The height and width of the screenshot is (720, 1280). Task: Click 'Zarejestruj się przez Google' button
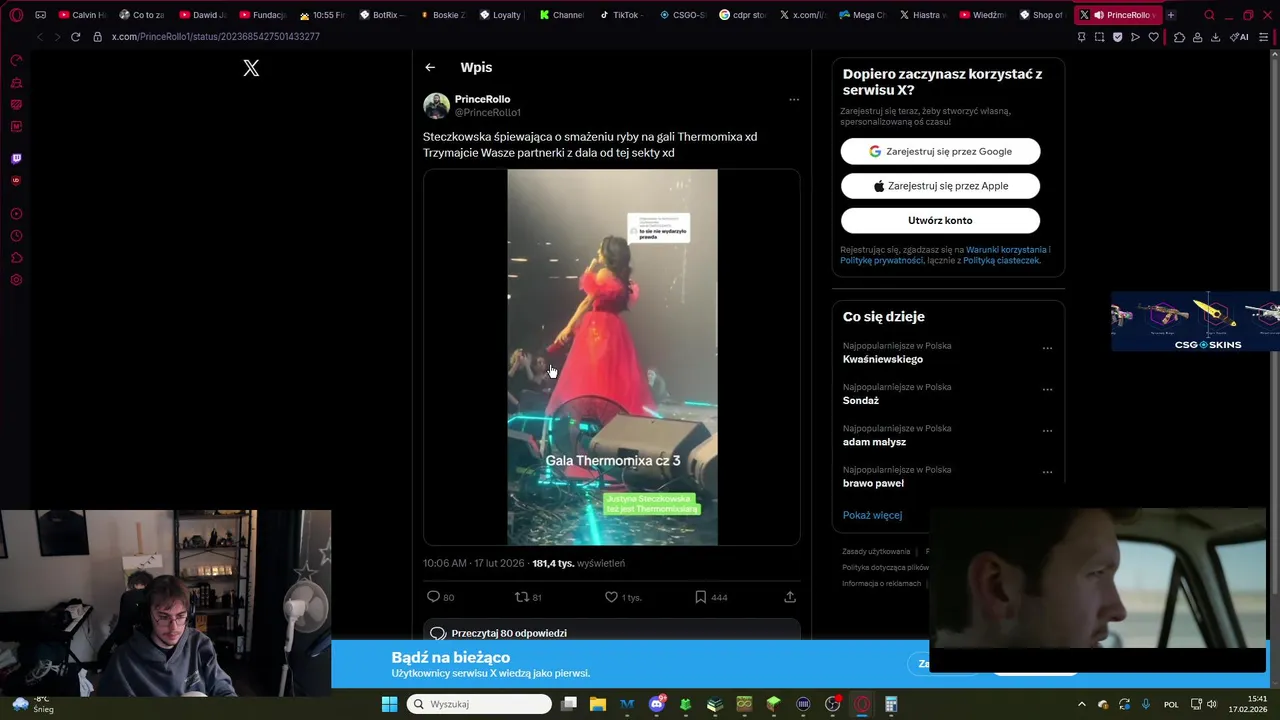click(940, 151)
